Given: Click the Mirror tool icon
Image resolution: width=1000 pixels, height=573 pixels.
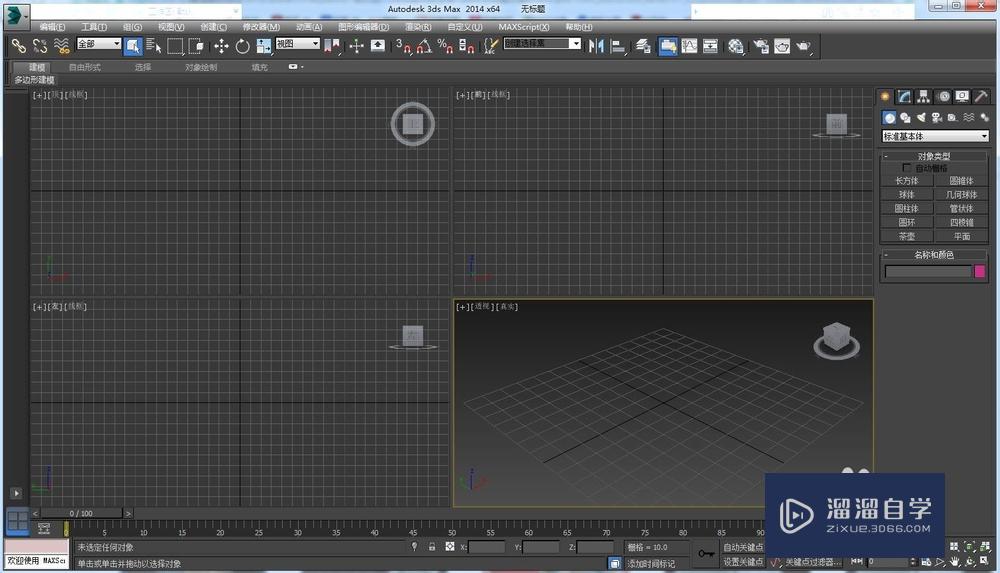Looking at the screenshot, I should click(596, 46).
